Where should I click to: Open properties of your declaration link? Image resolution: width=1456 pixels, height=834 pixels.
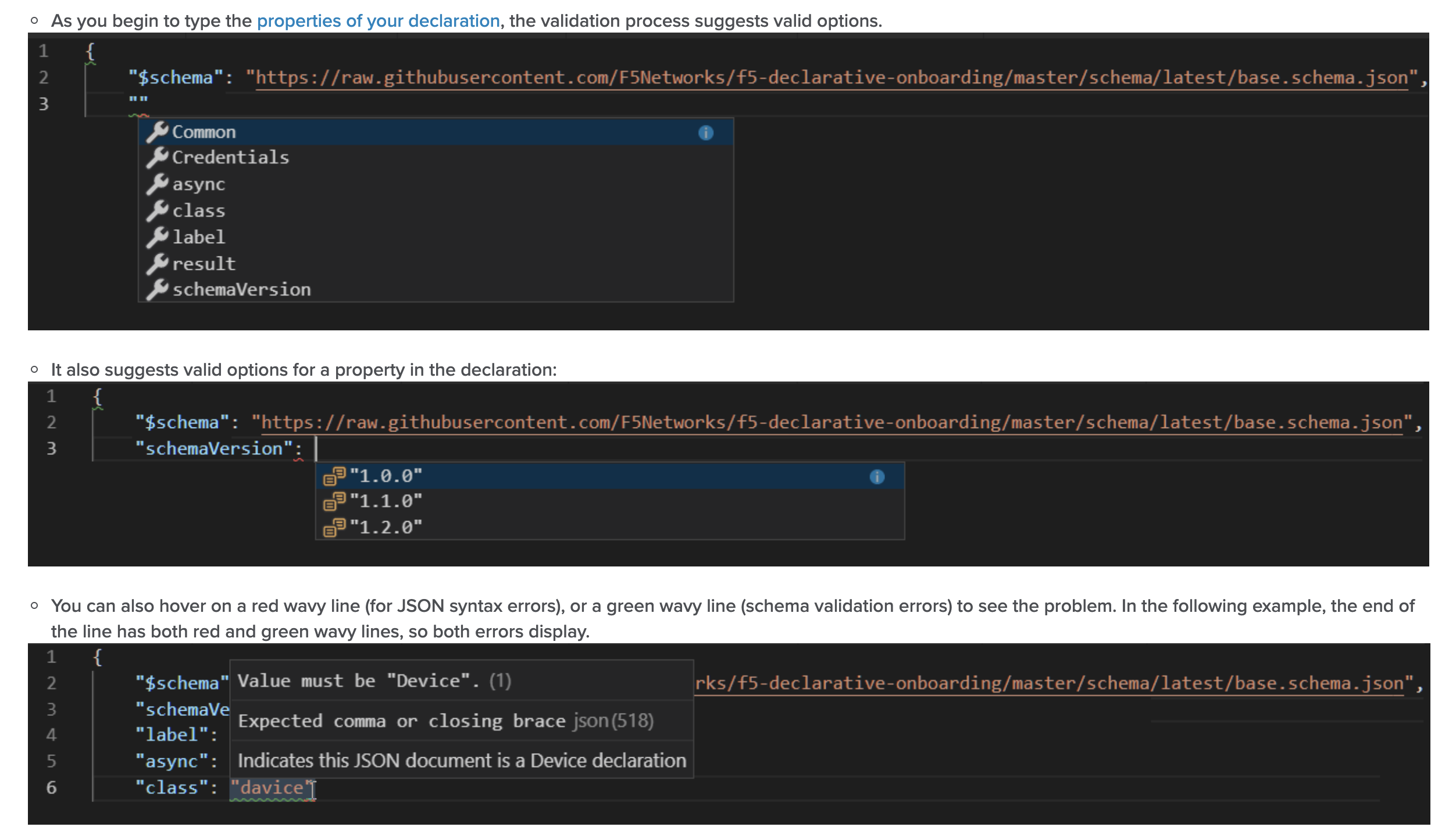[378, 21]
